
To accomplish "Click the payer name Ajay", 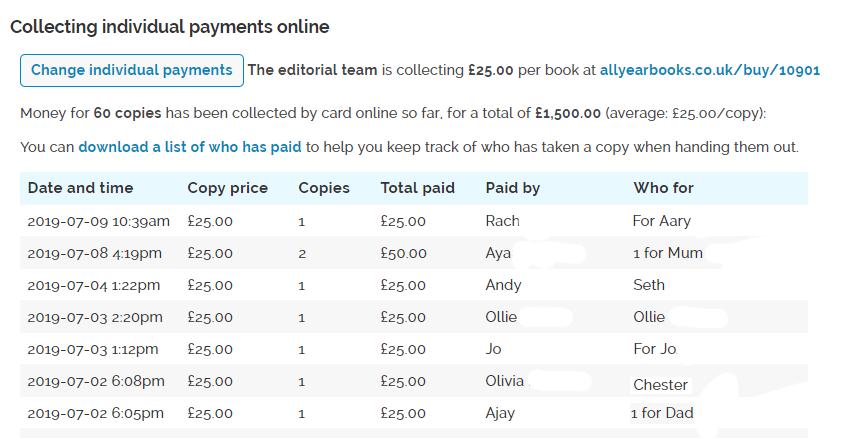I will 501,413.
